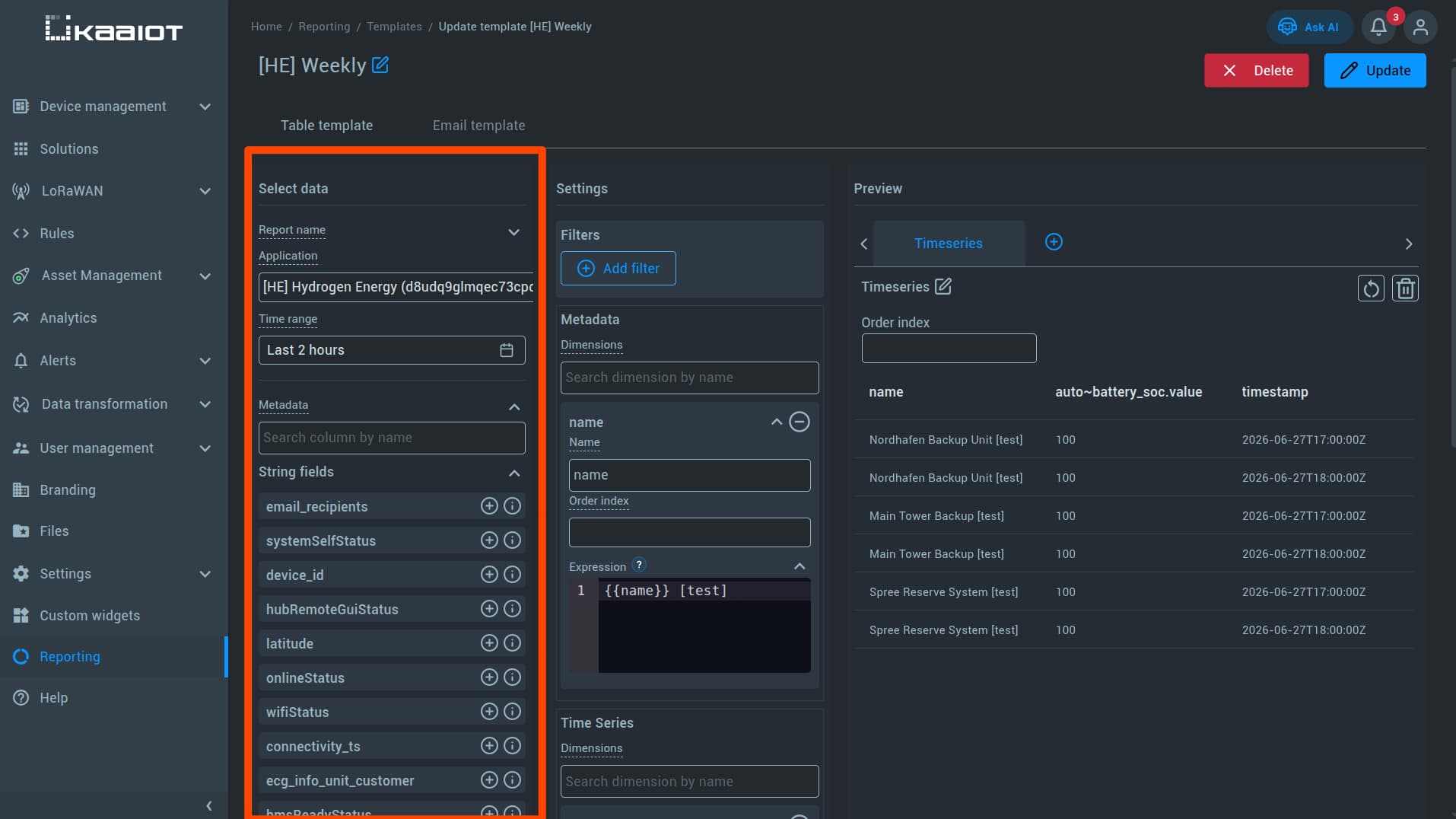Click Search column by name field
1456x819 pixels.
392,438
